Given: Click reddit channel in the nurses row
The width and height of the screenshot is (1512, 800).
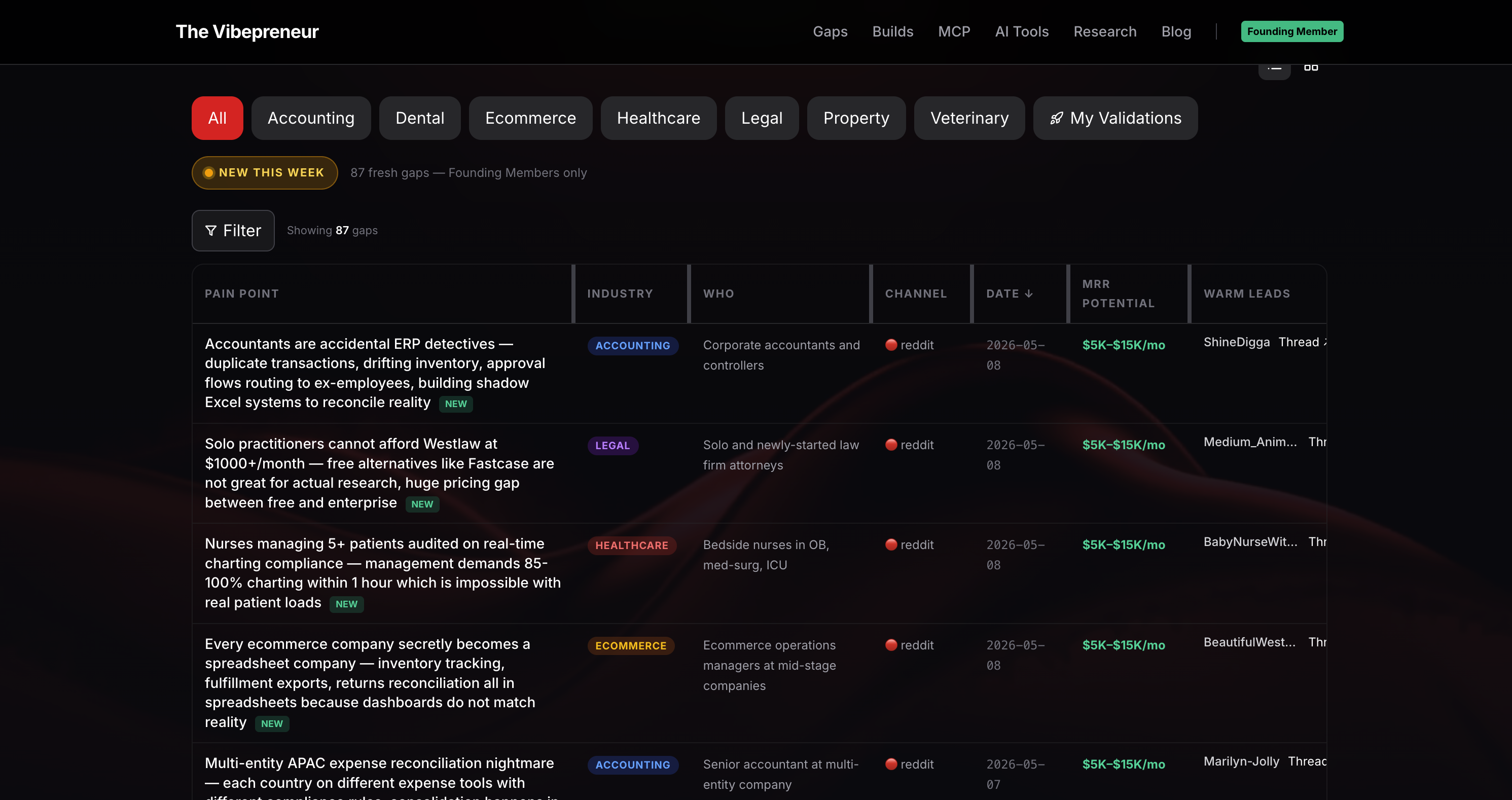Looking at the screenshot, I should click(x=909, y=544).
